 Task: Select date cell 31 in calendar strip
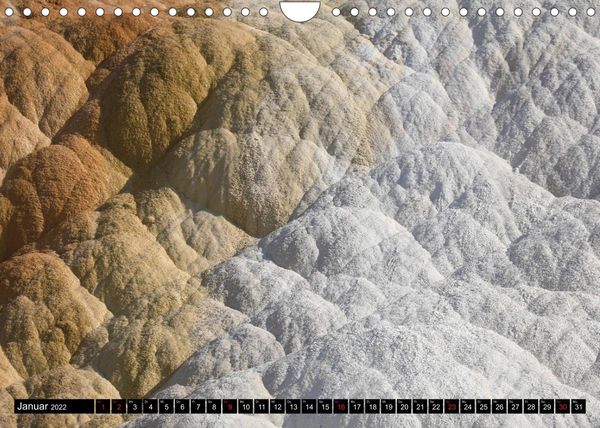point(579,407)
